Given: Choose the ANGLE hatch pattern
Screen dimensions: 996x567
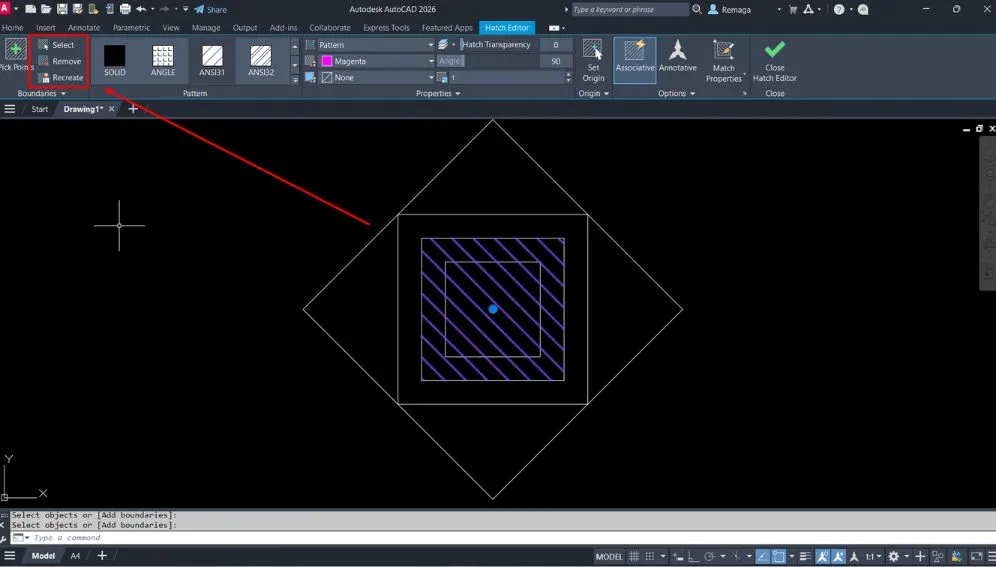Looking at the screenshot, I should pyautogui.click(x=163, y=60).
